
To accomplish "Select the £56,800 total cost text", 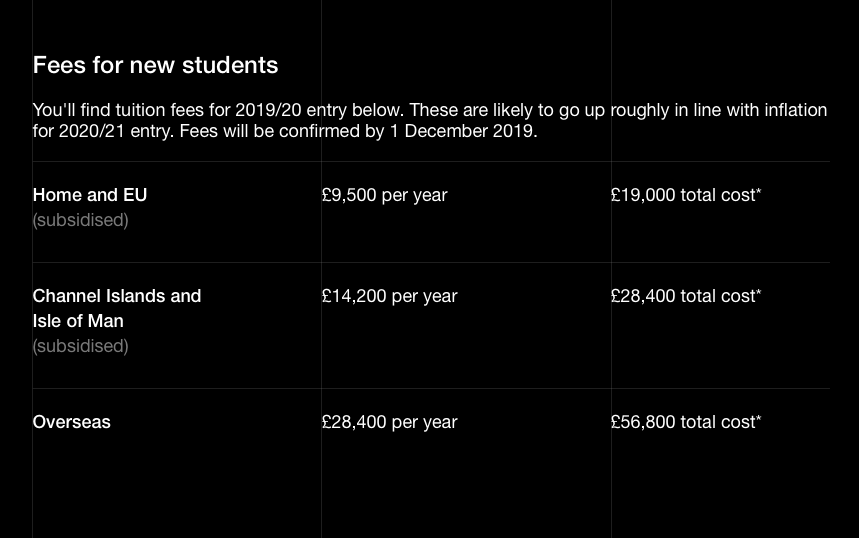I will point(682,422).
